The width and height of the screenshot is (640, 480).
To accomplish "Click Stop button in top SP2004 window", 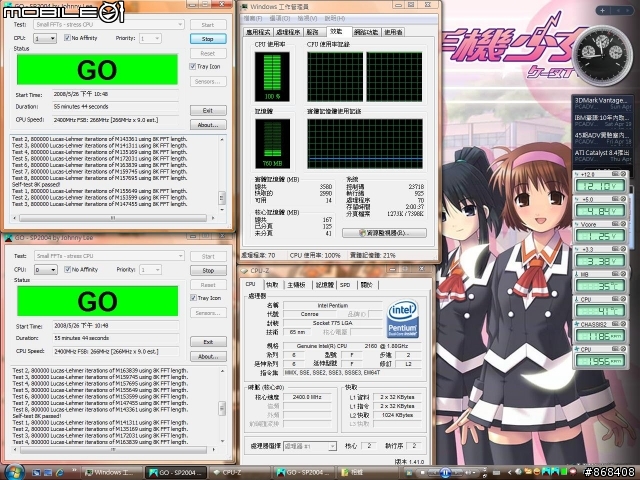I will [x=208, y=39].
